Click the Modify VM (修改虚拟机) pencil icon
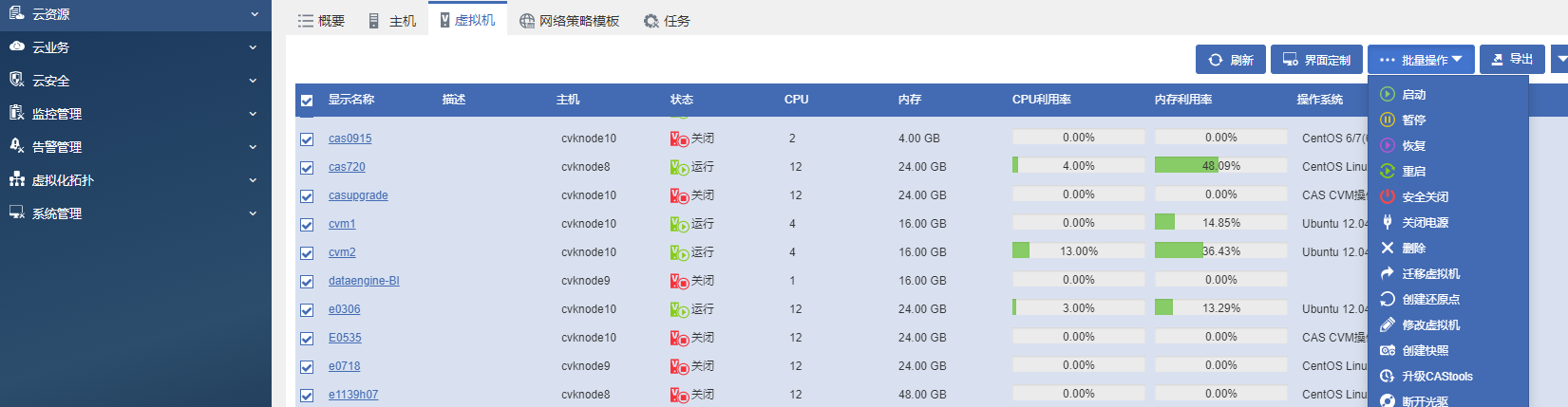This screenshot has height=407, width=1568. (1388, 324)
